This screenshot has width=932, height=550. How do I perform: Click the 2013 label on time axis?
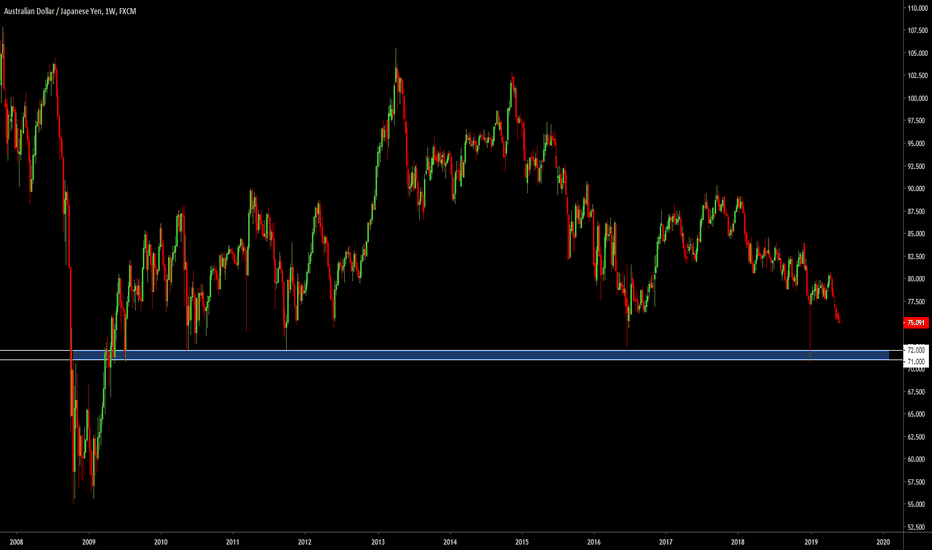tap(378, 542)
